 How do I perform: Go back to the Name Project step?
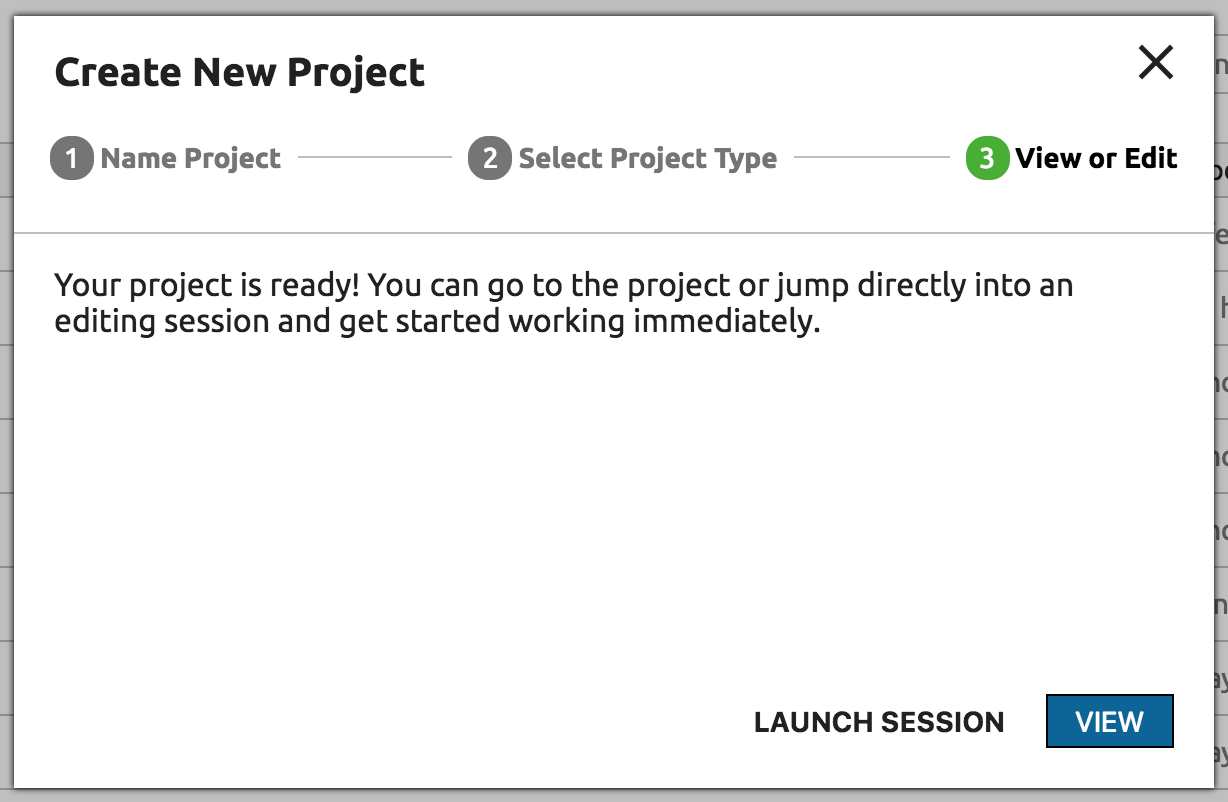coord(190,159)
